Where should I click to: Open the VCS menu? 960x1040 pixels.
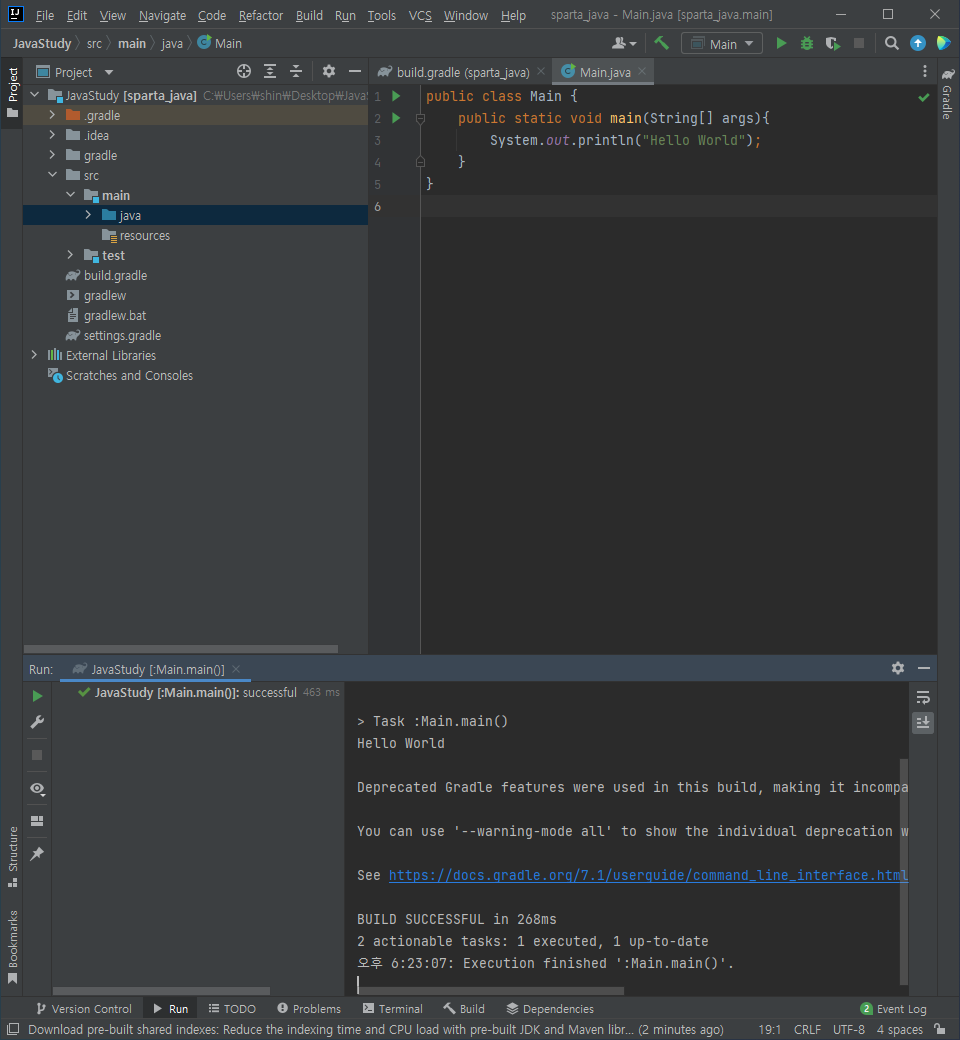point(420,15)
